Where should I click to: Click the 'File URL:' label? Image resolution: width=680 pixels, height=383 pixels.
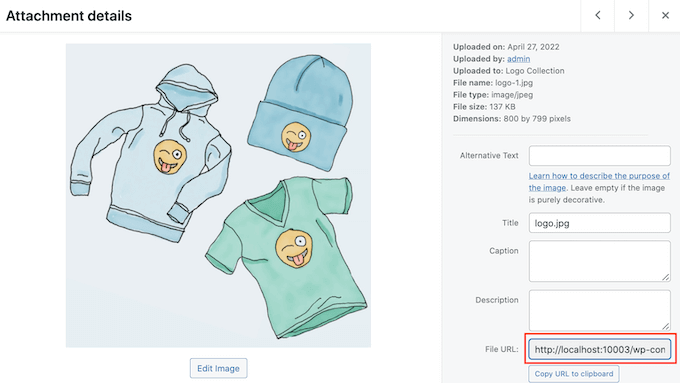(501, 349)
